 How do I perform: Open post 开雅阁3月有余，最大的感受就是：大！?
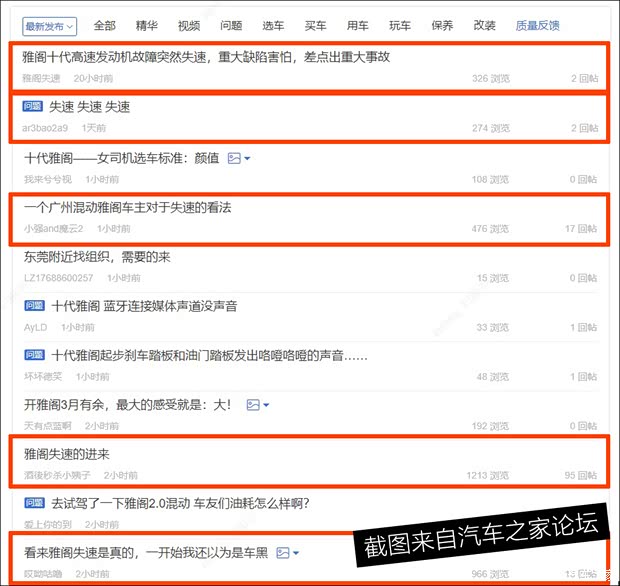tap(127, 405)
